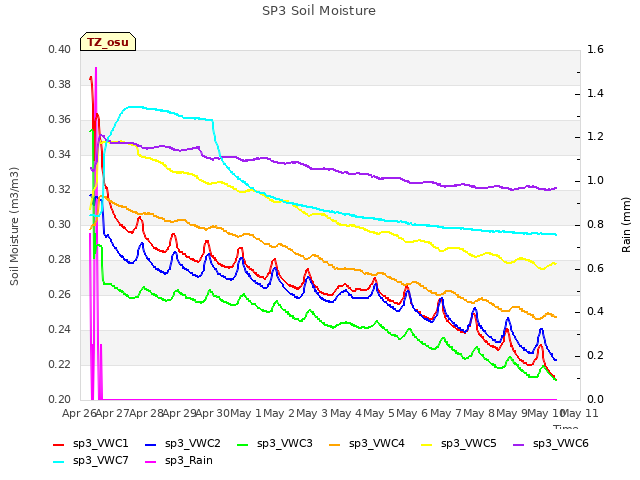
Task: Select the sp3_Rain legend entry
Action: point(179,461)
